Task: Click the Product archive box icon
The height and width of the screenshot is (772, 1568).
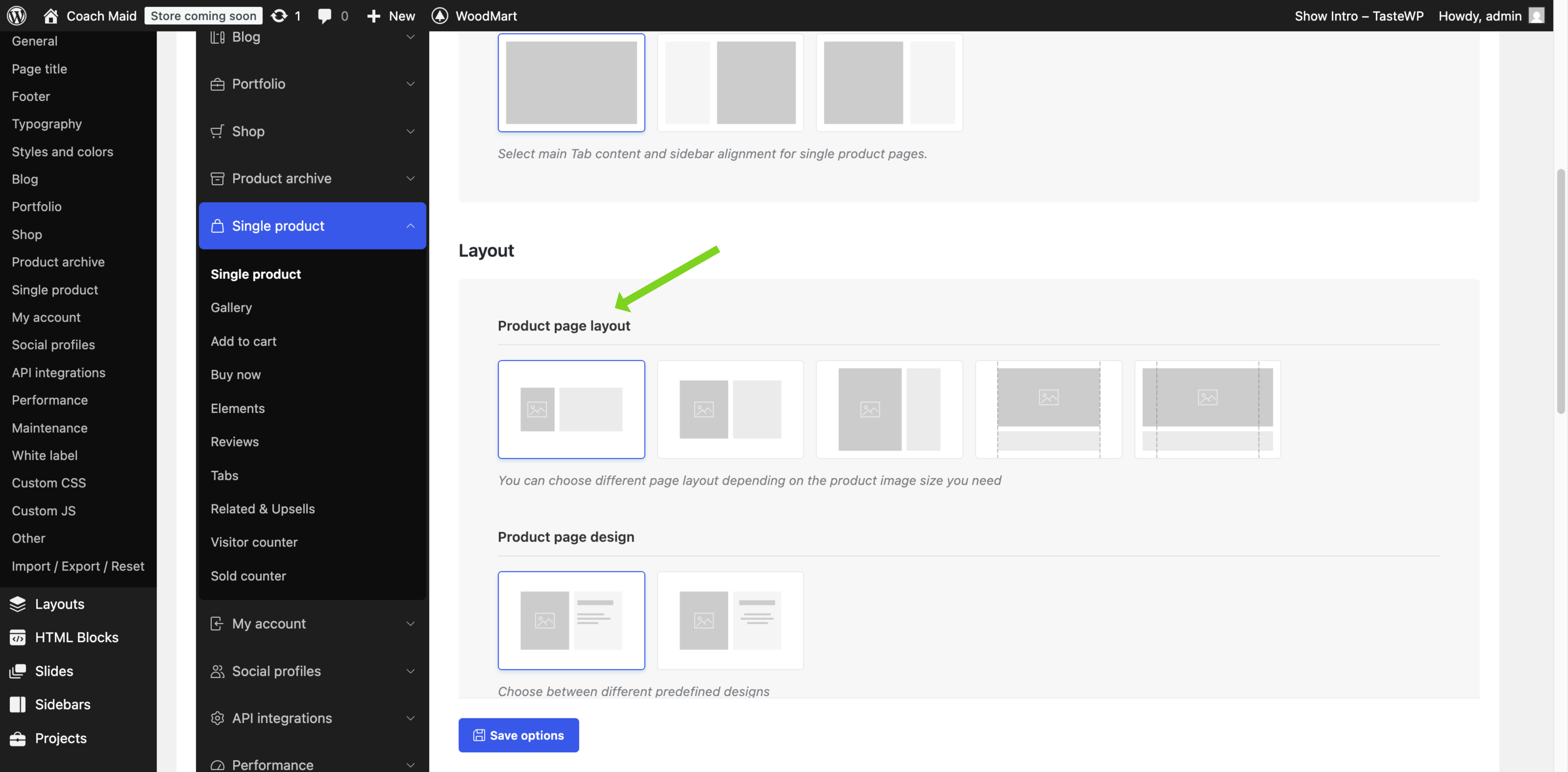Action: pos(217,178)
